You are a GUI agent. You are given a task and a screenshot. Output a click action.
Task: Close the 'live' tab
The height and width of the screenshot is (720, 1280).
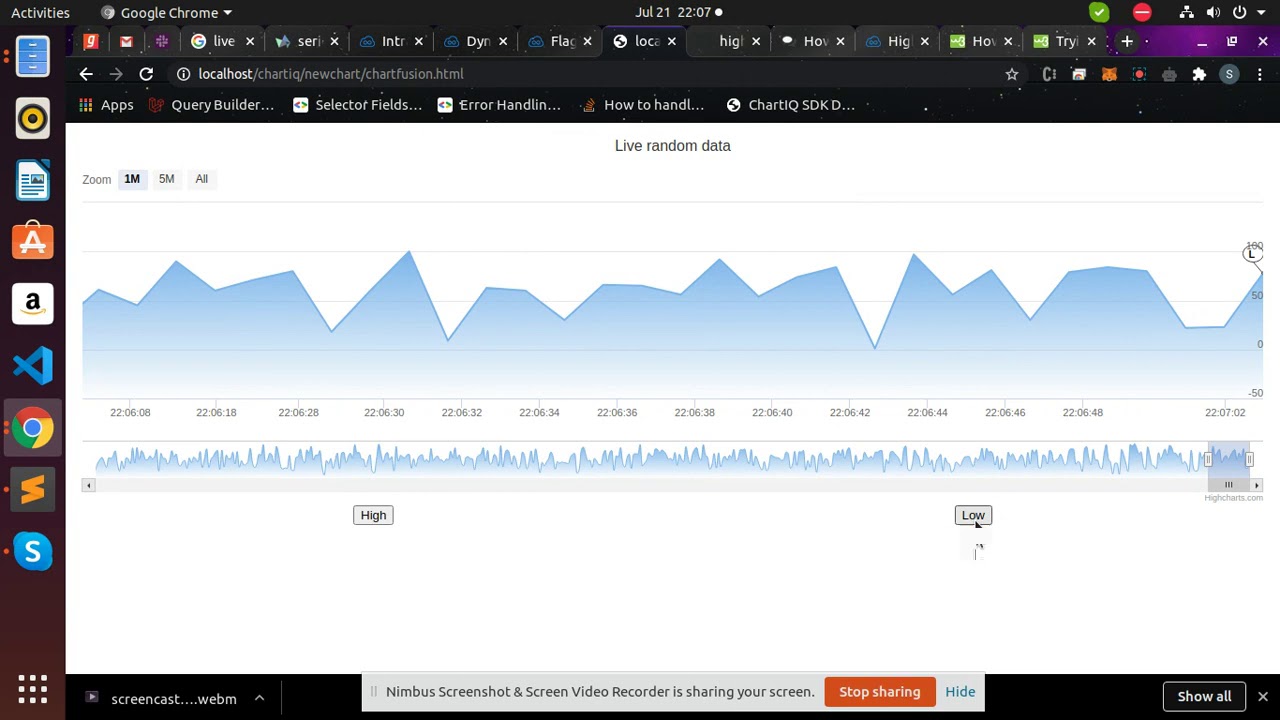[x=250, y=41]
